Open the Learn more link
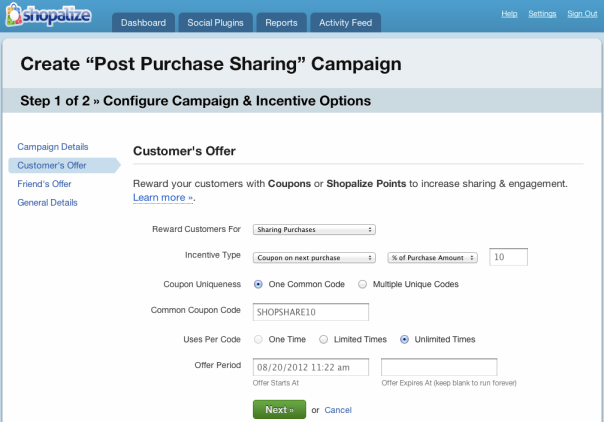 (x=163, y=198)
